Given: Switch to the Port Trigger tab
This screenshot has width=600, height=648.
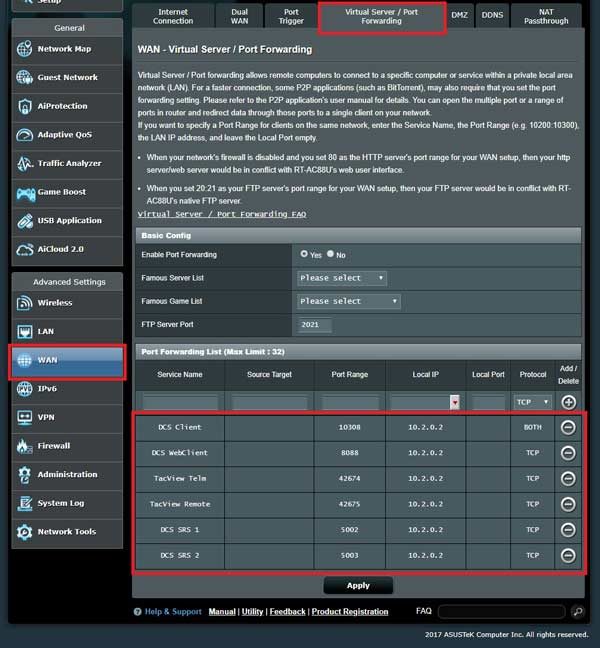Looking at the screenshot, I should pos(291,15).
